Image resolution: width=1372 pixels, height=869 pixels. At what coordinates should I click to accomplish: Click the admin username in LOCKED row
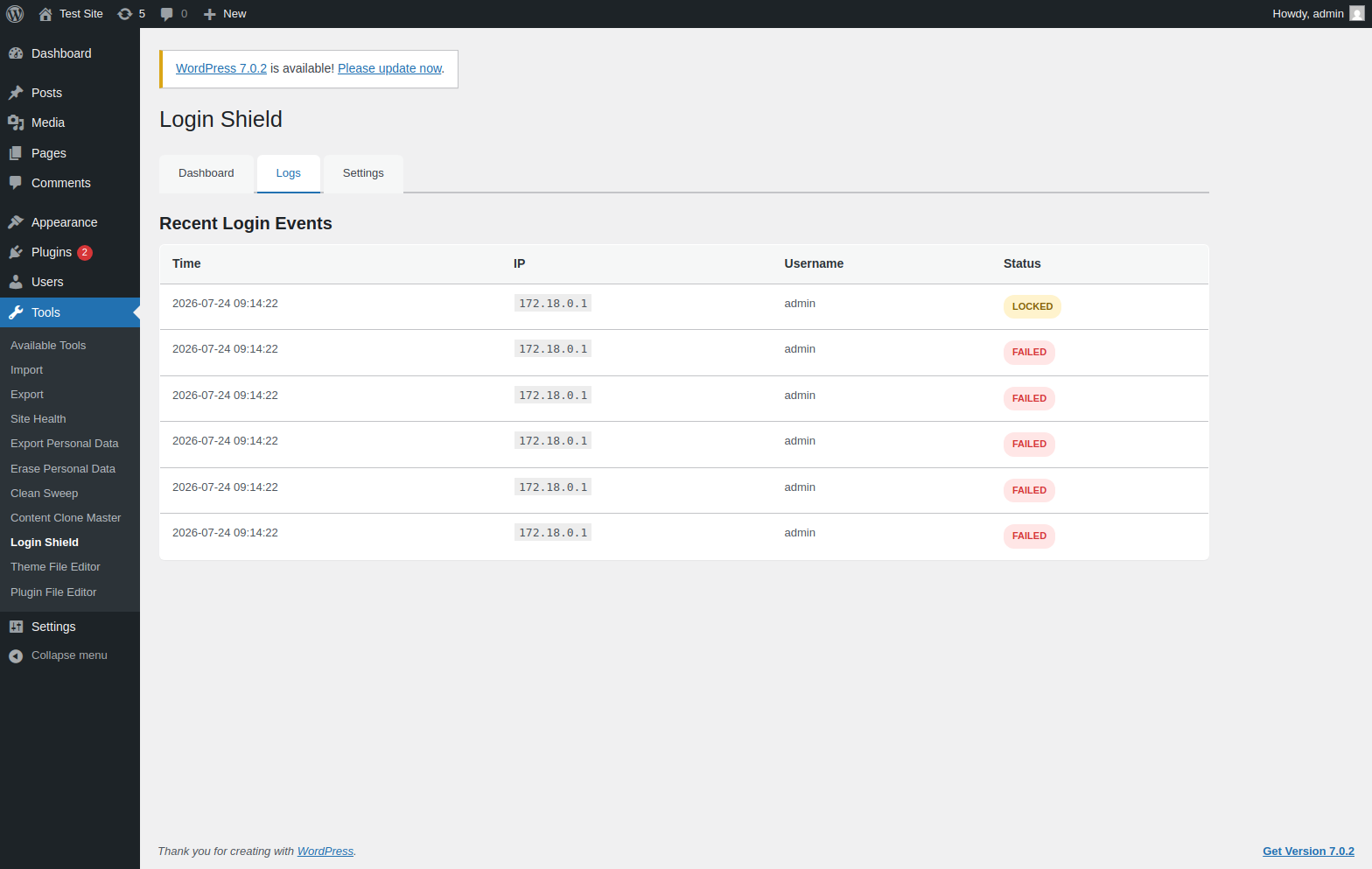pos(800,304)
